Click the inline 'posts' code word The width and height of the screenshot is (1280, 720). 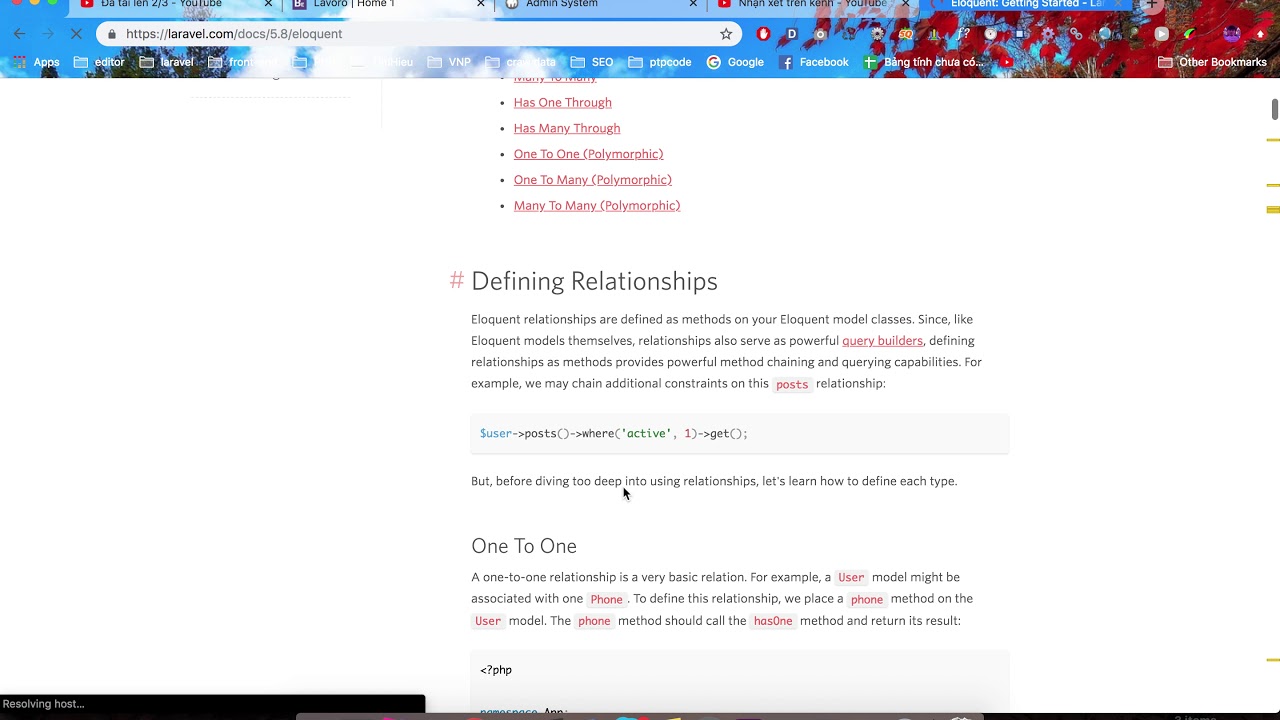pyautogui.click(x=792, y=384)
